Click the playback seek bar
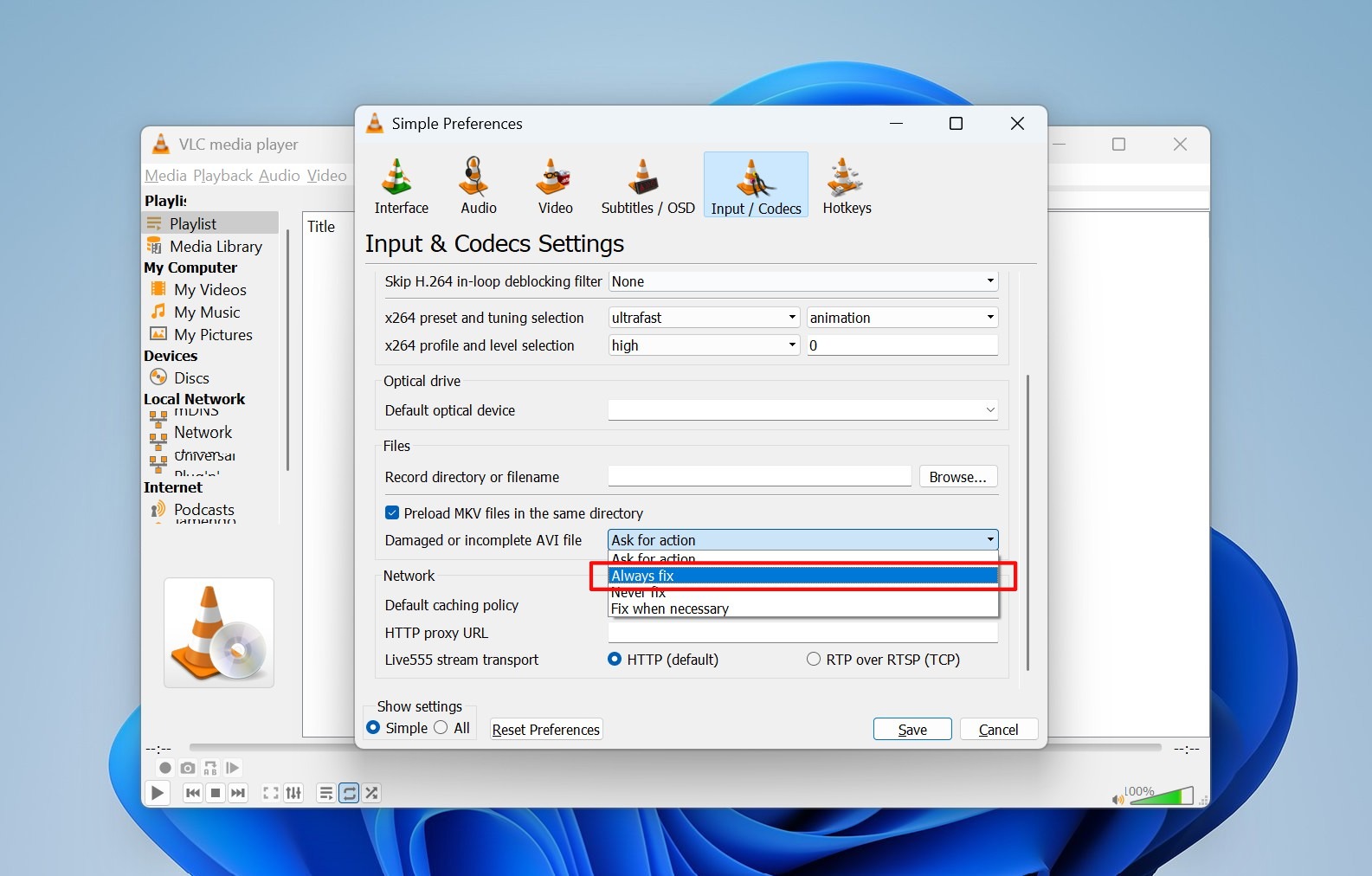 click(x=675, y=747)
